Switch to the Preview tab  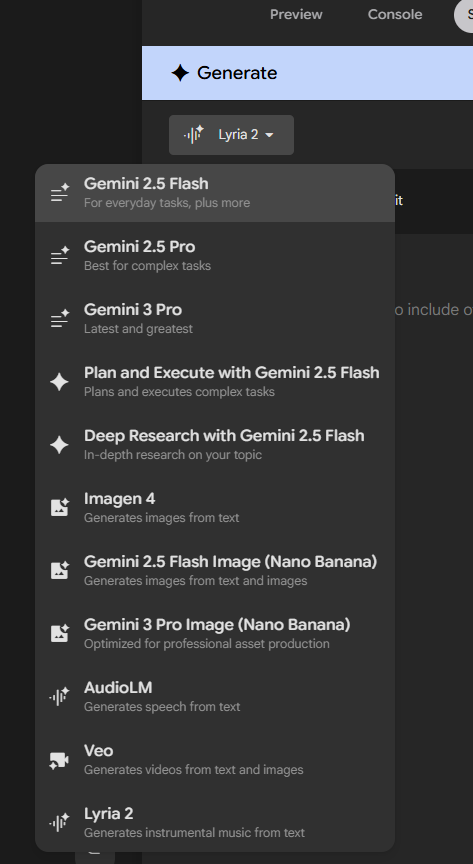coord(296,14)
